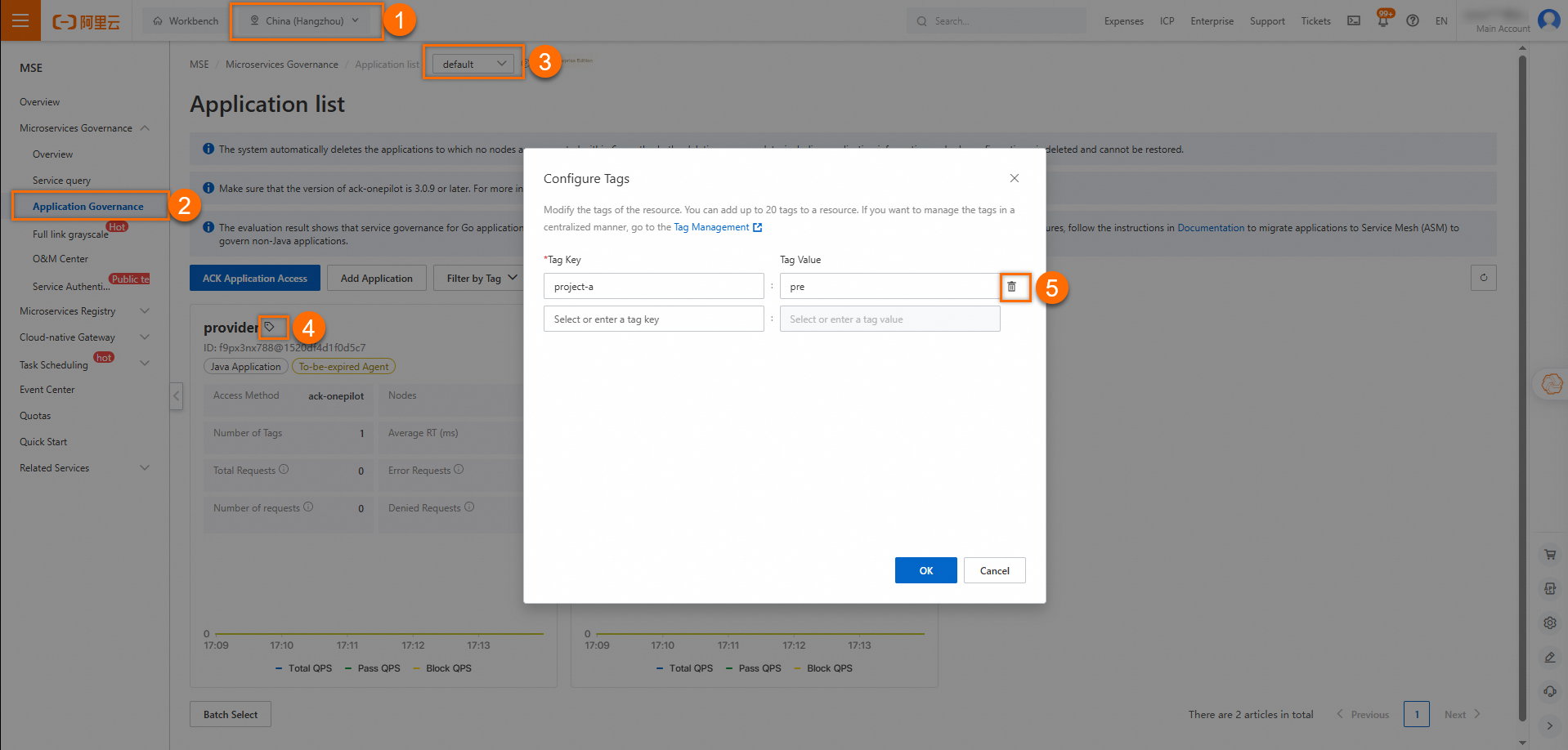Open the AI assistant floating icon

pyautogui.click(x=1552, y=383)
